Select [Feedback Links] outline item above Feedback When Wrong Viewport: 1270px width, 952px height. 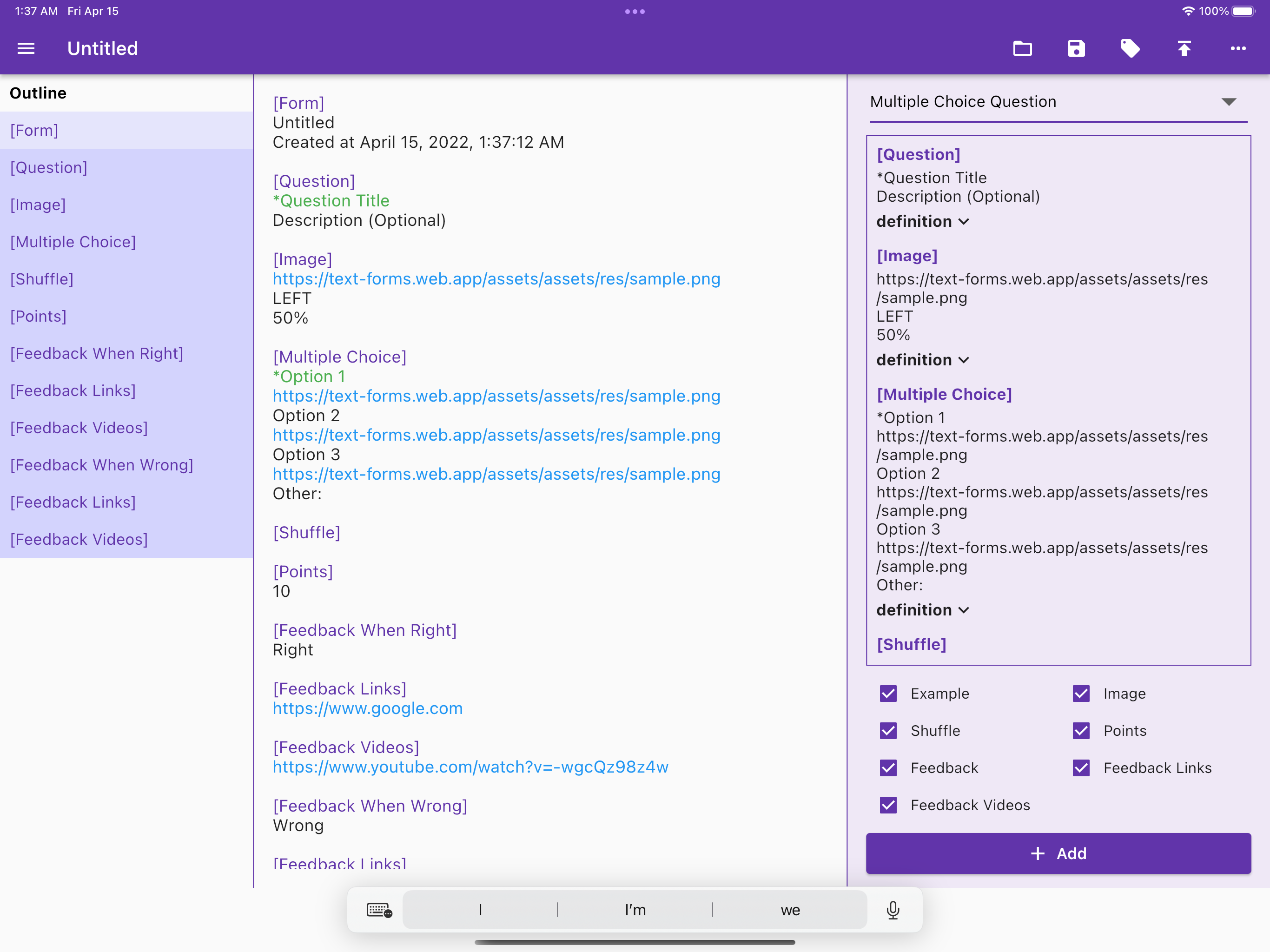(x=126, y=391)
